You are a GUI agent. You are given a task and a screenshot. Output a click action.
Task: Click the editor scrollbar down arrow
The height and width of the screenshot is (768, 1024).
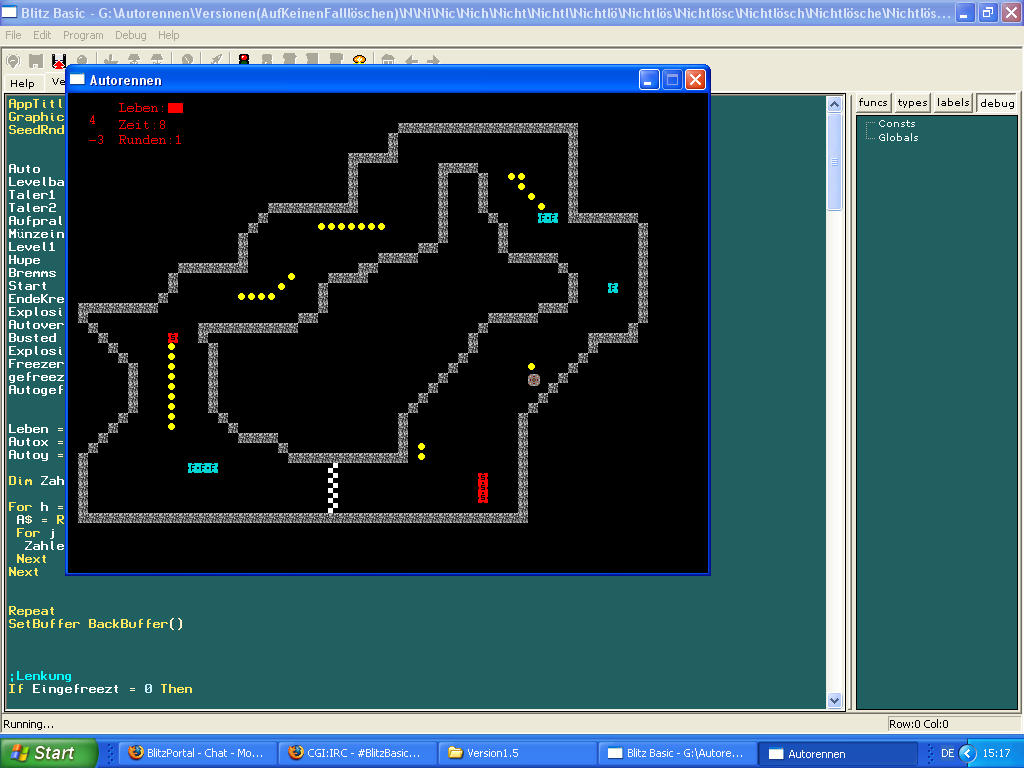[835, 701]
